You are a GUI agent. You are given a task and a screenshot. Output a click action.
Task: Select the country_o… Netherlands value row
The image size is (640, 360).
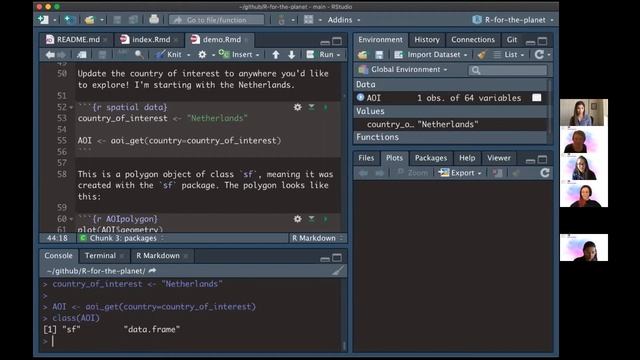point(451,124)
